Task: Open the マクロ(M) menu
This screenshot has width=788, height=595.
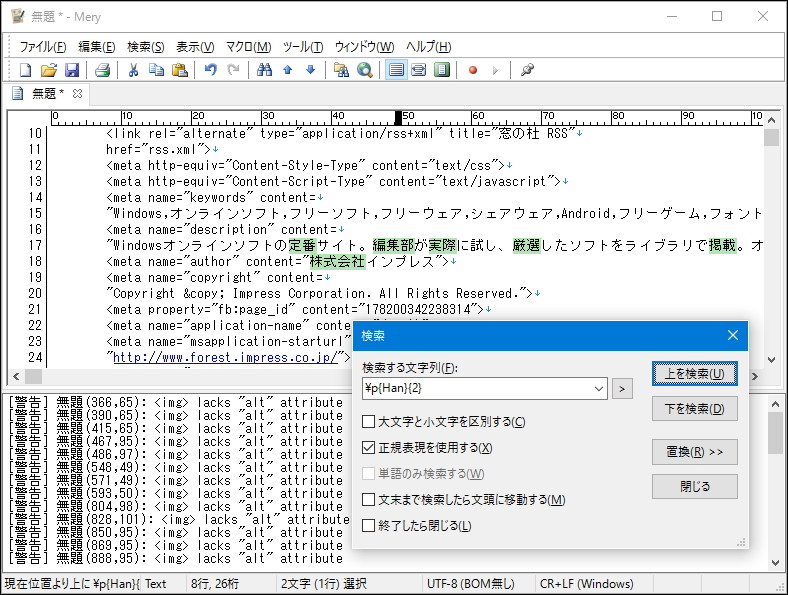Action: pos(248,47)
